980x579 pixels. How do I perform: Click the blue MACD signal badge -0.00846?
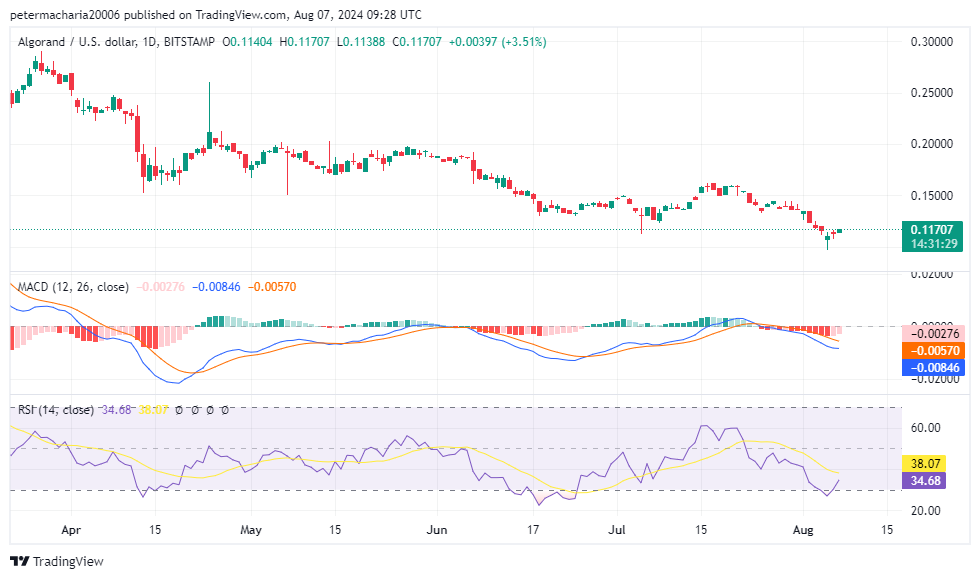click(x=934, y=367)
